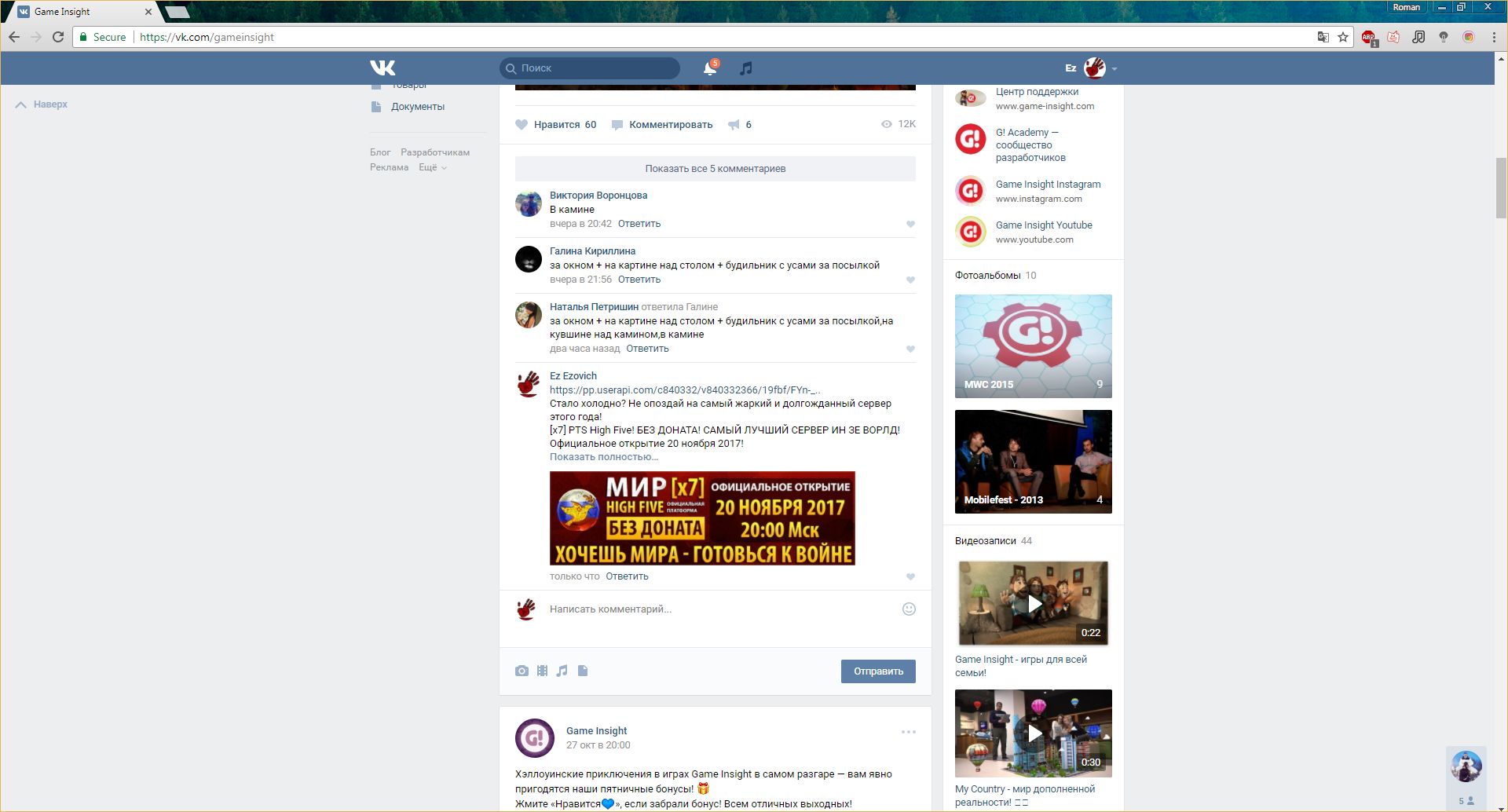Play the 0:22 Game Insight video
The width and height of the screenshot is (1508, 812).
pos(1034,603)
